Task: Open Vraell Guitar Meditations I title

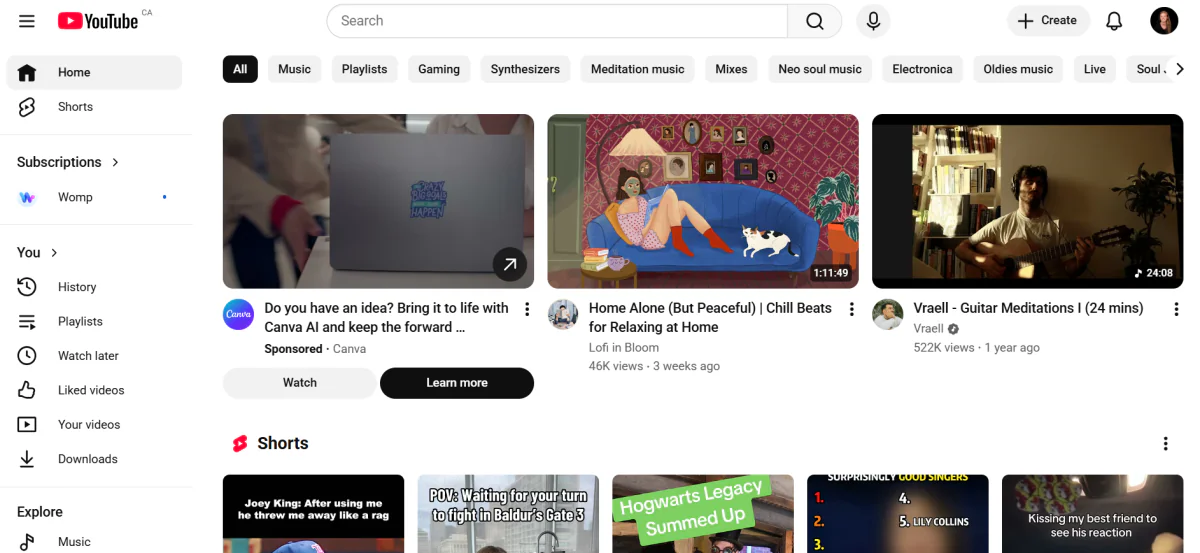Action: pos(1028,309)
